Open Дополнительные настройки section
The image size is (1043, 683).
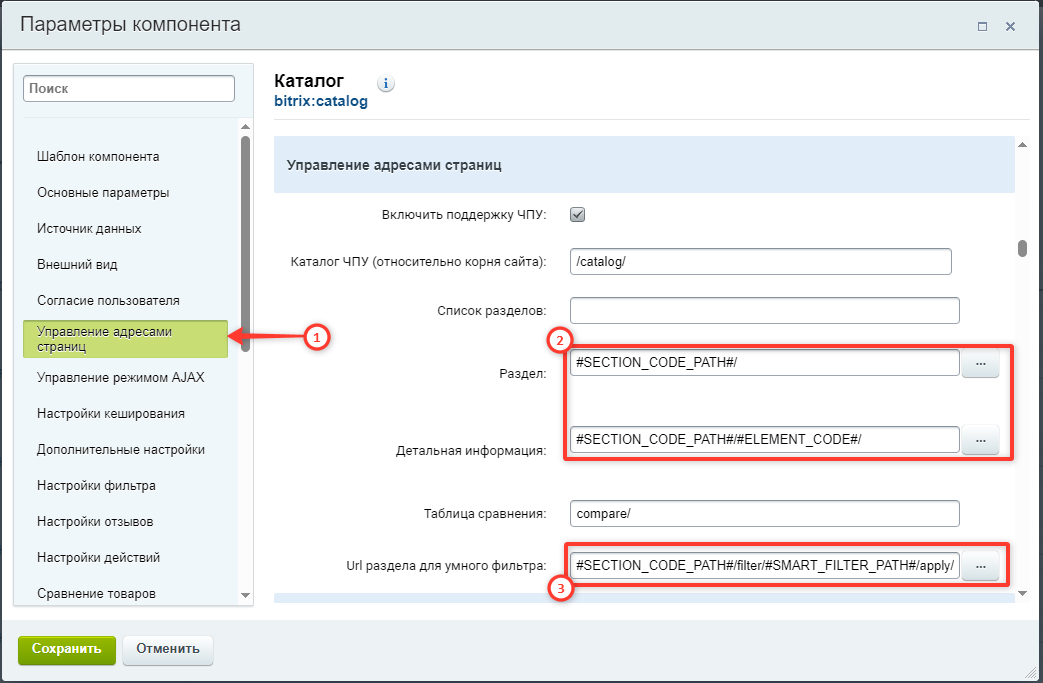[121, 450]
